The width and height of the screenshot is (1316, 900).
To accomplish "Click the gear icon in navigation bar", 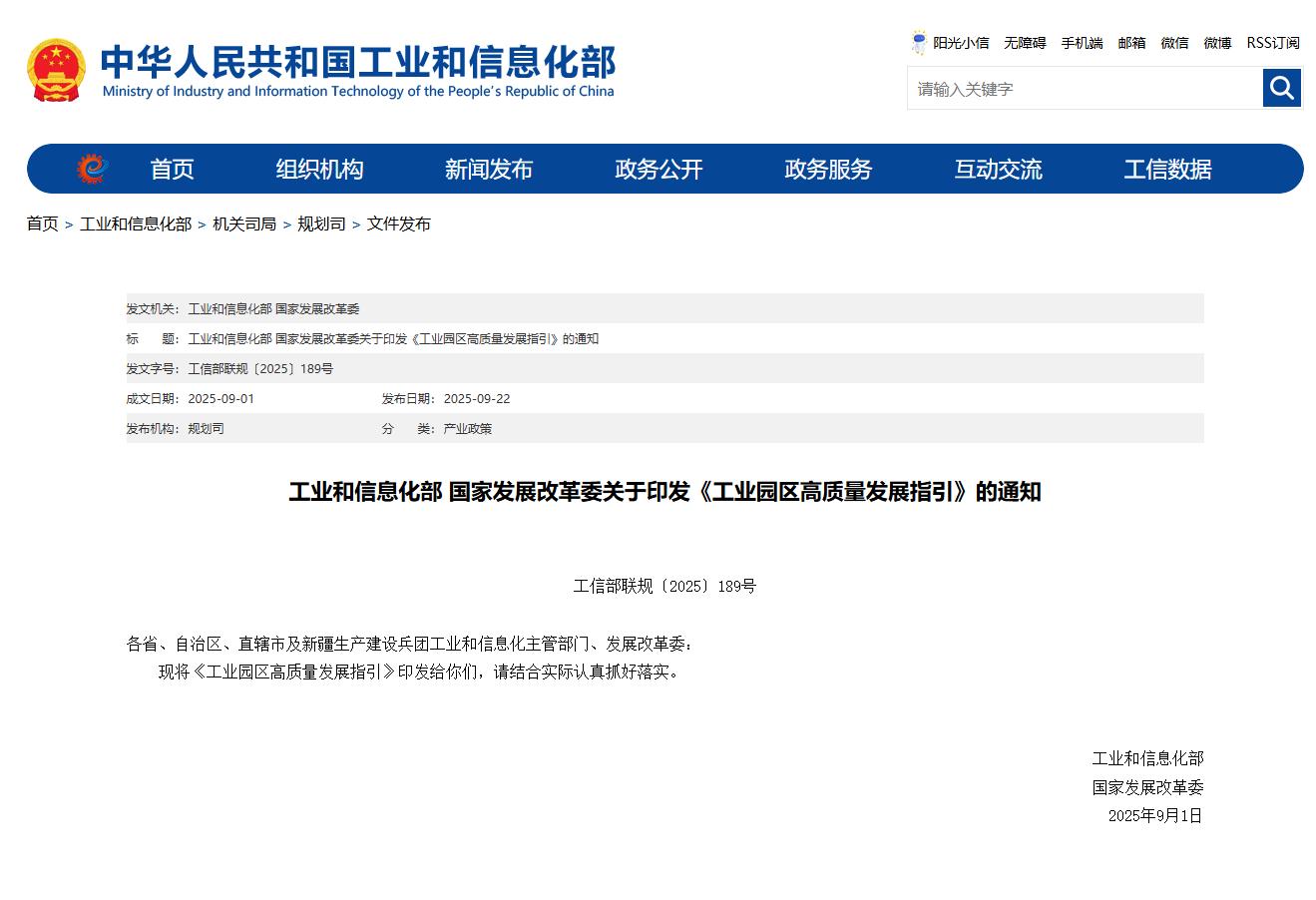I will click(92, 169).
